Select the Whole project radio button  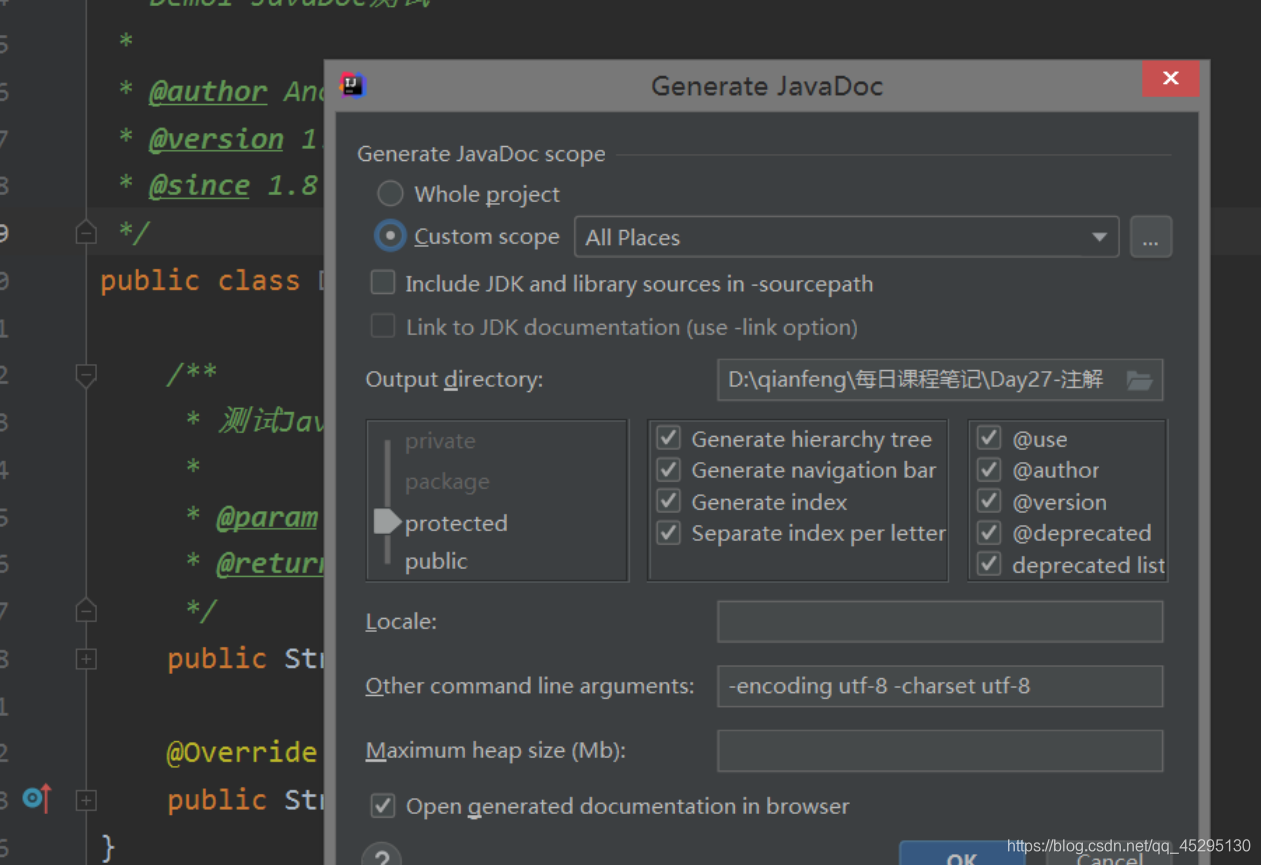point(390,193)
